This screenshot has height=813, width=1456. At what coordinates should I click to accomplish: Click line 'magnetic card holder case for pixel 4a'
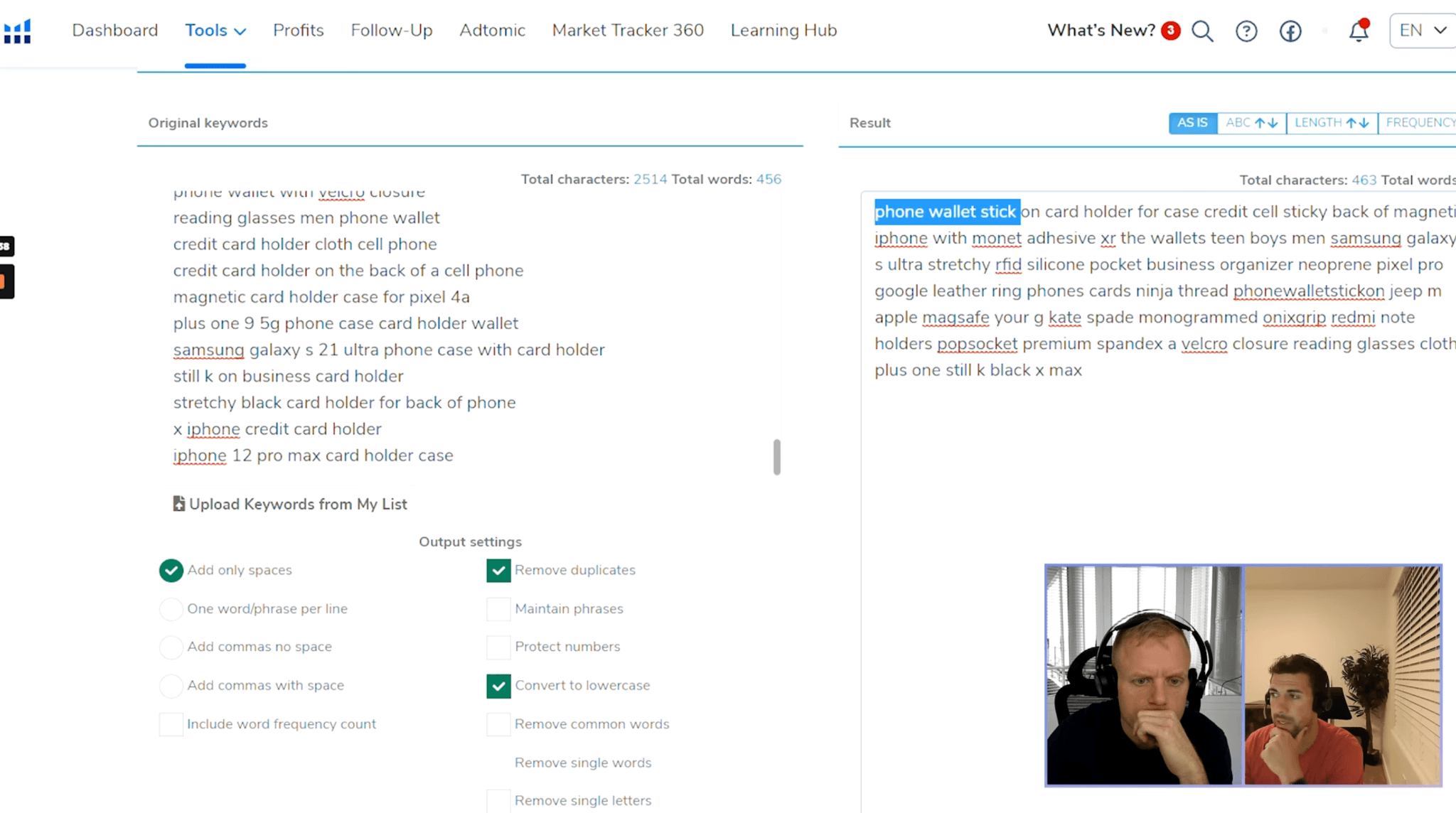coord(321,296)
